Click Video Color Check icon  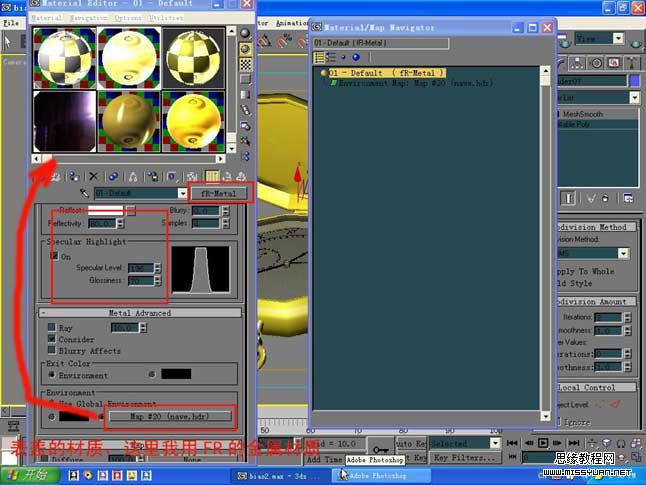tap(246, 95)
